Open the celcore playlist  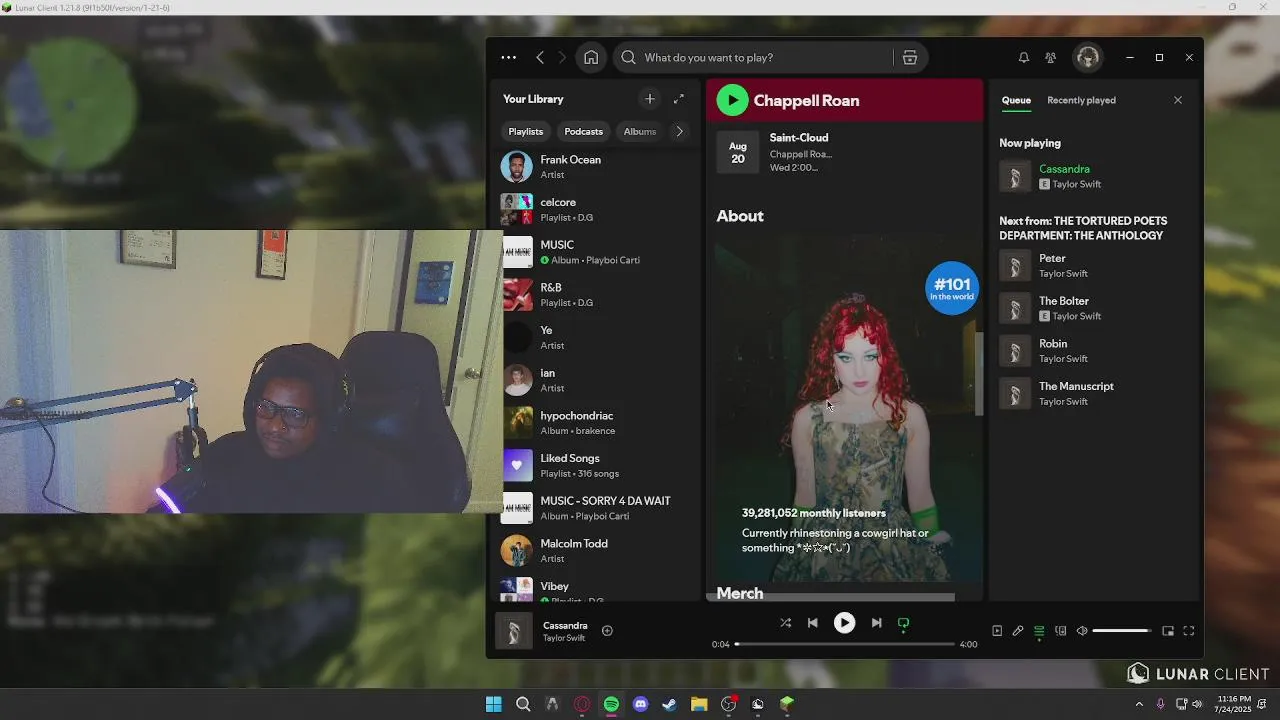tap(597, 209)
